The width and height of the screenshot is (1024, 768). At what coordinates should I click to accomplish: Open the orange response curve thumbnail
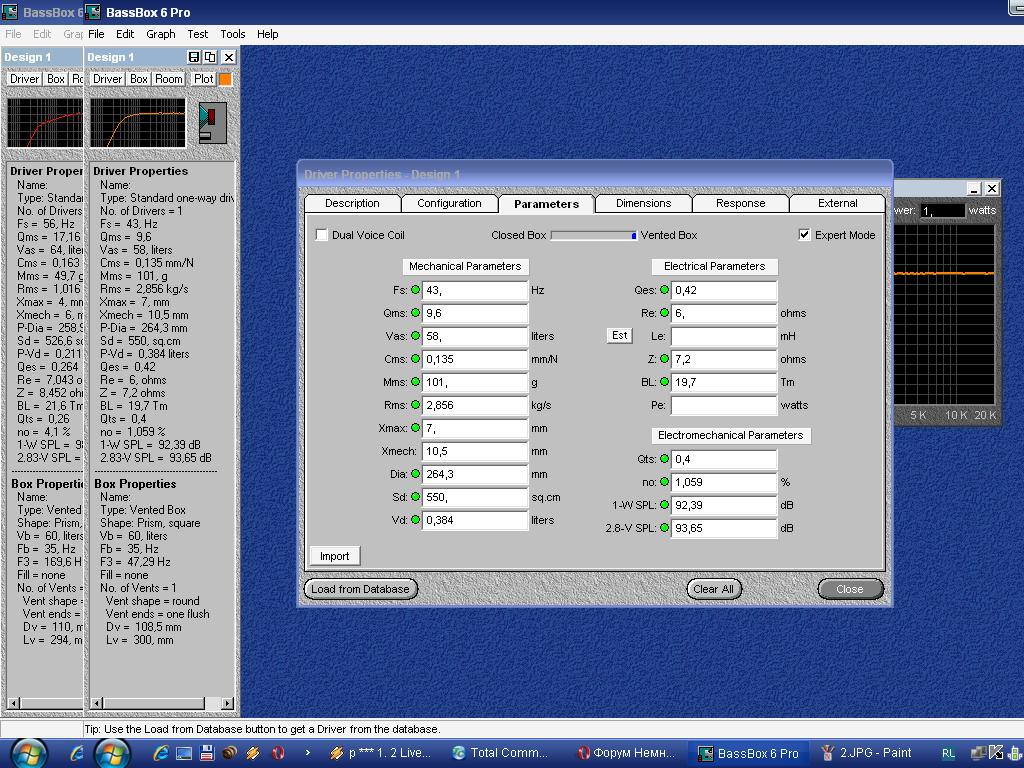tap(138, 123)
